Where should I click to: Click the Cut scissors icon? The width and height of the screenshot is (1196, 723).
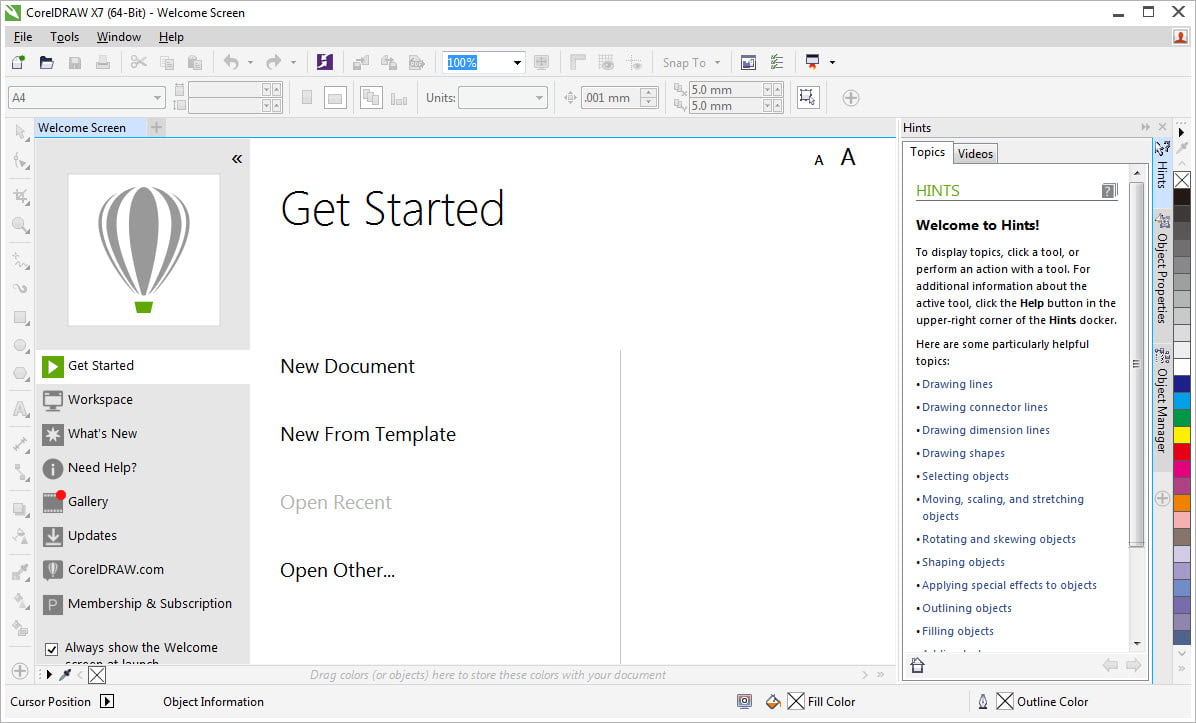139,63
